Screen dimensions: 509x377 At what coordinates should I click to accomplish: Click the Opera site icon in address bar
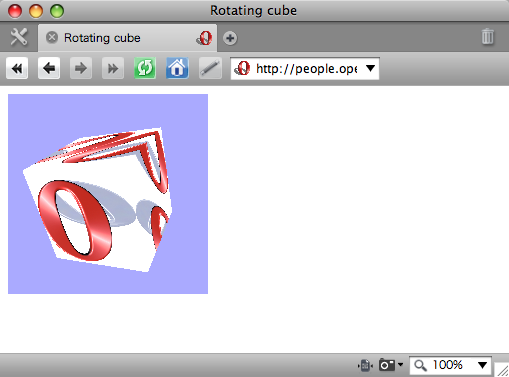coord(242,68)
